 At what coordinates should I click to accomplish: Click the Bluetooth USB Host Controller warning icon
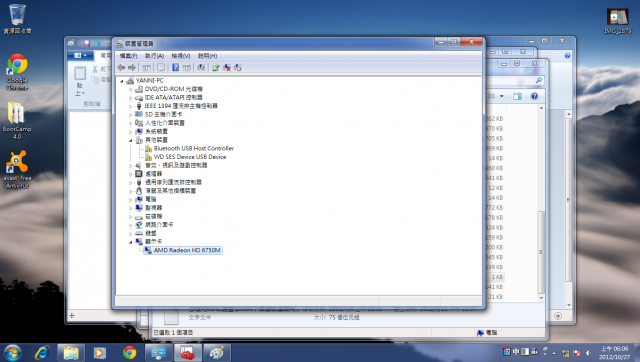149,149
